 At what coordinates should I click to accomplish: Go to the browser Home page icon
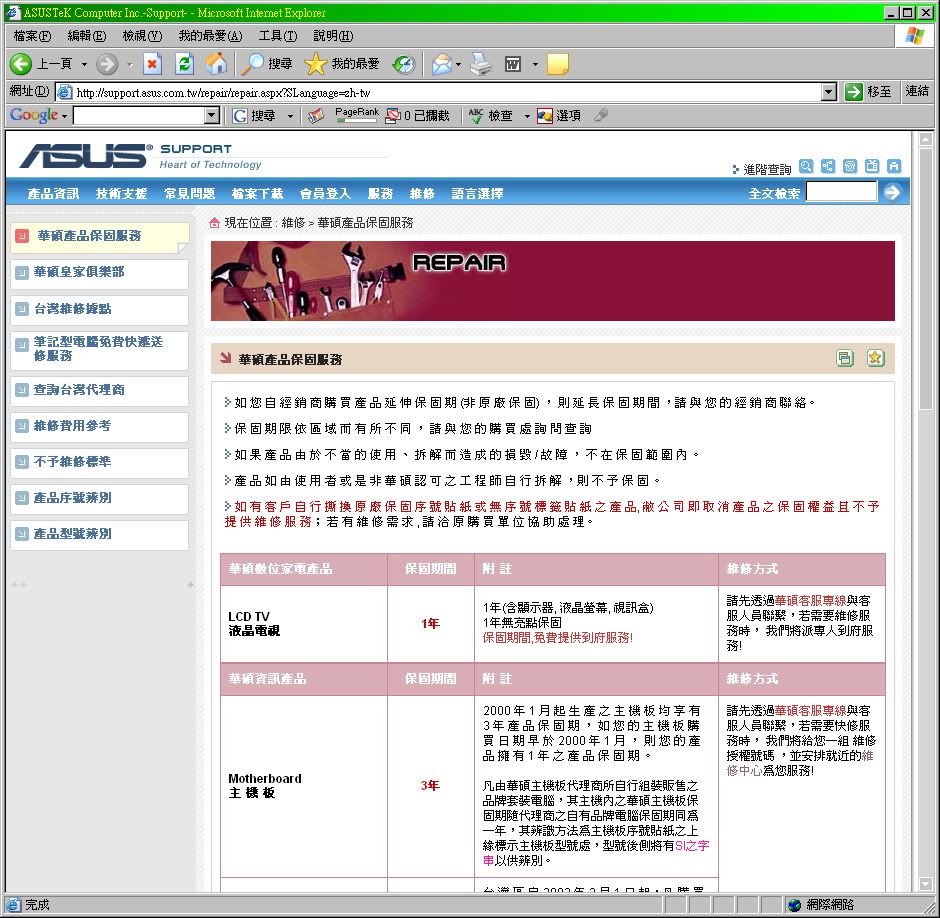coord(216,64)
